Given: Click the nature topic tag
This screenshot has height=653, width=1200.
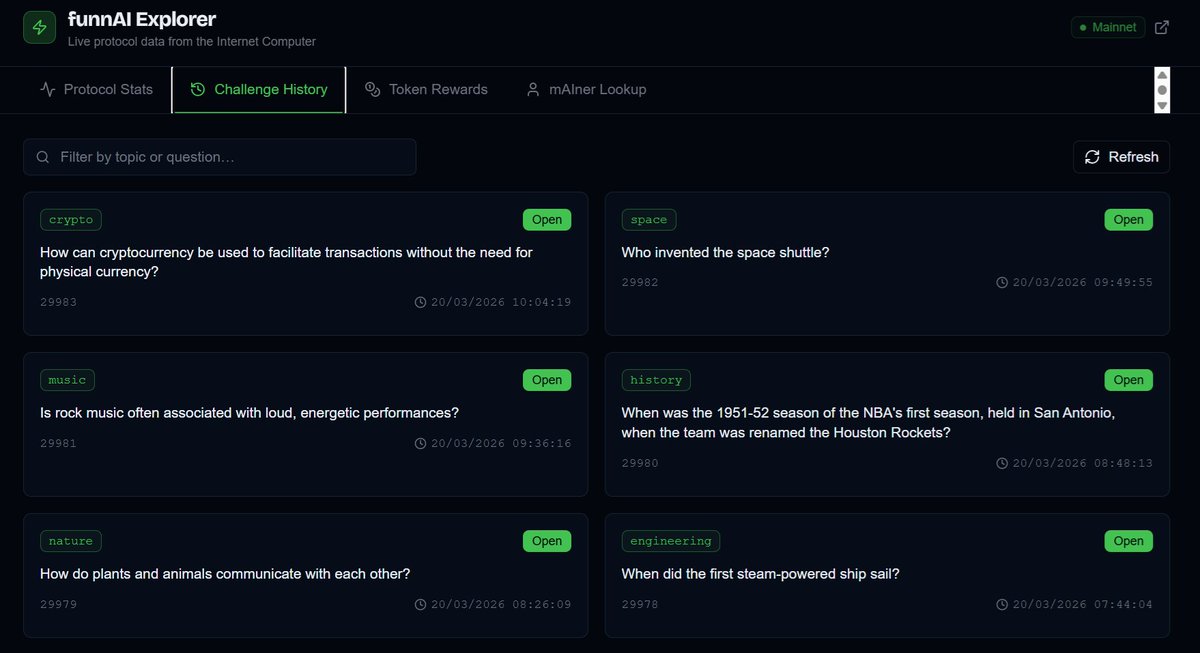Looking at the screenshot, I should (x=71, y=541).
